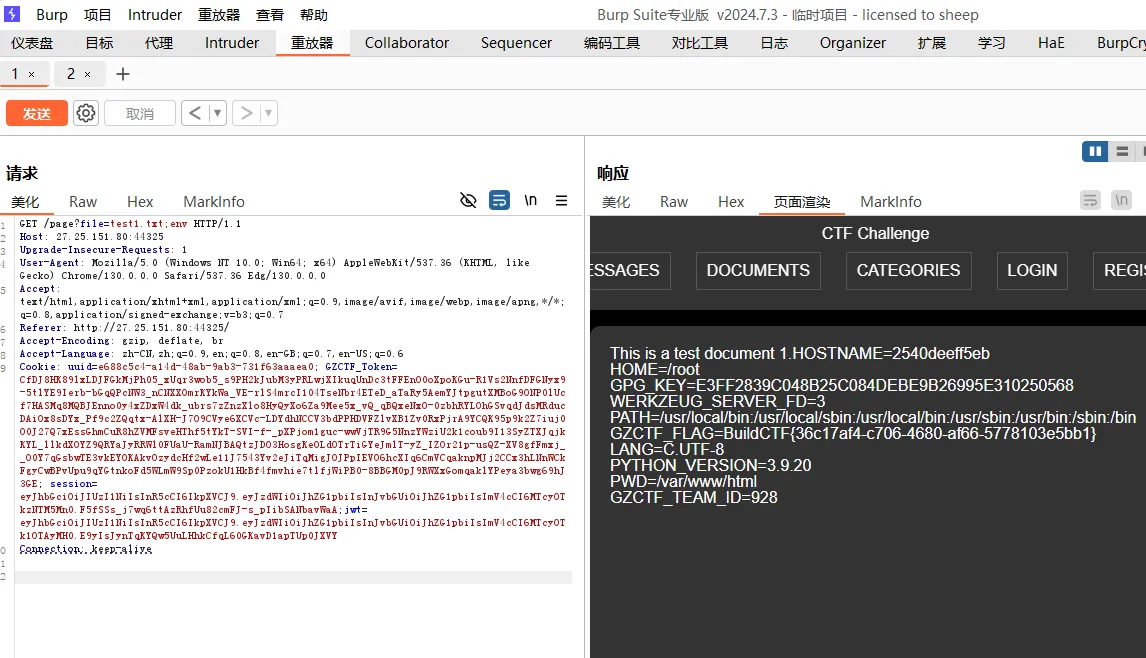Image resolution: width=1146 pixels, height=658 pixels.
Task: Switch to HaE extension tab
Action: tap(1051, 43)
